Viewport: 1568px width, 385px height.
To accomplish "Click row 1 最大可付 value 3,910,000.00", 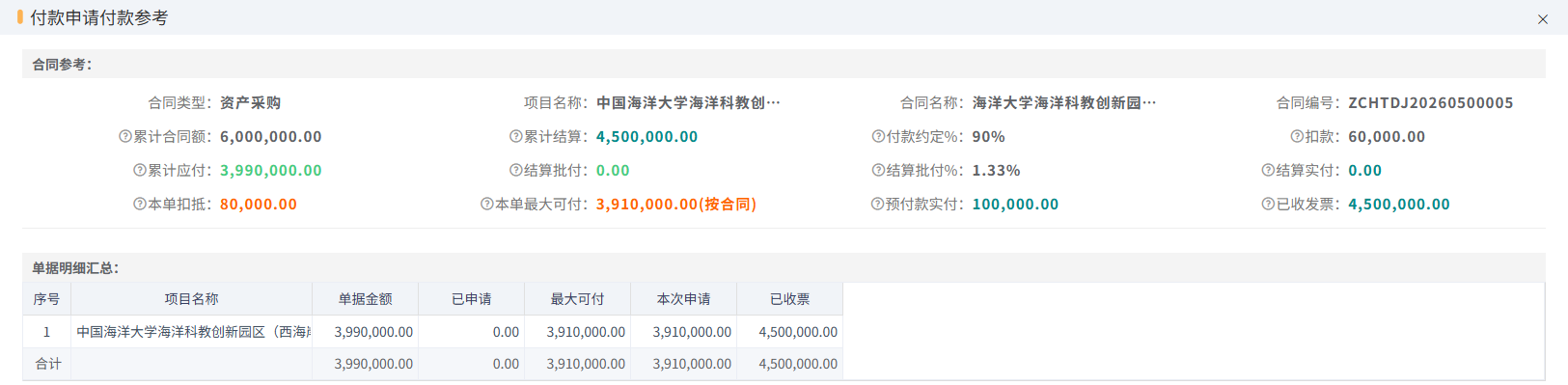I will tap(586, 332).
